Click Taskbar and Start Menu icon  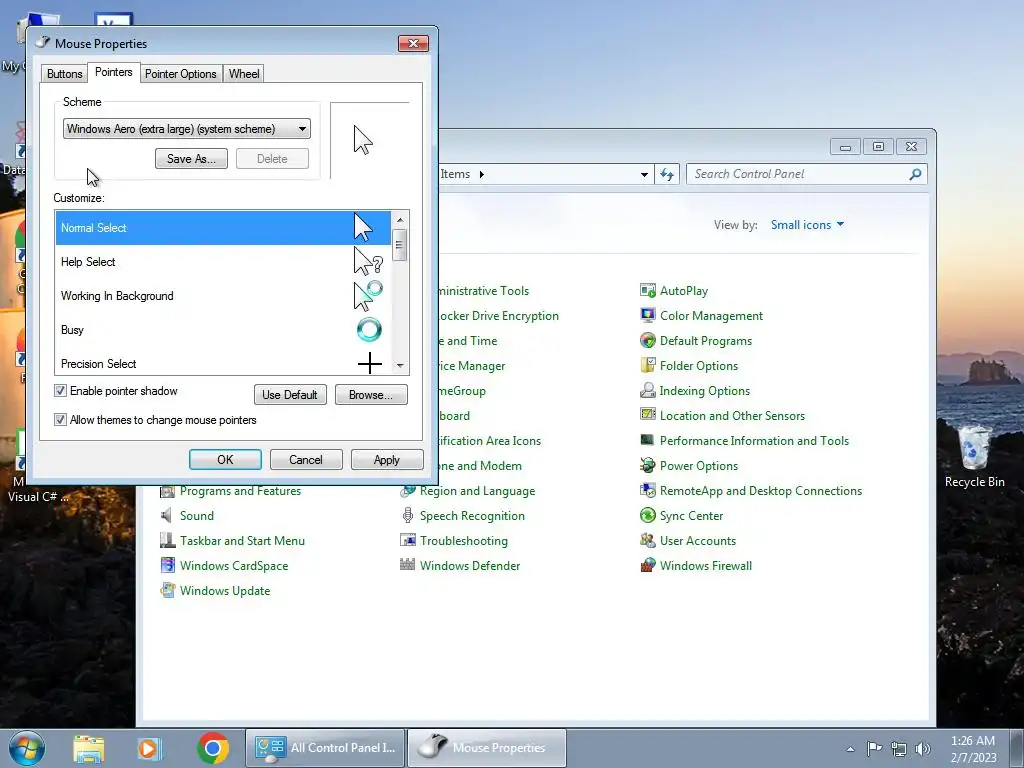[x=167, y=541]
